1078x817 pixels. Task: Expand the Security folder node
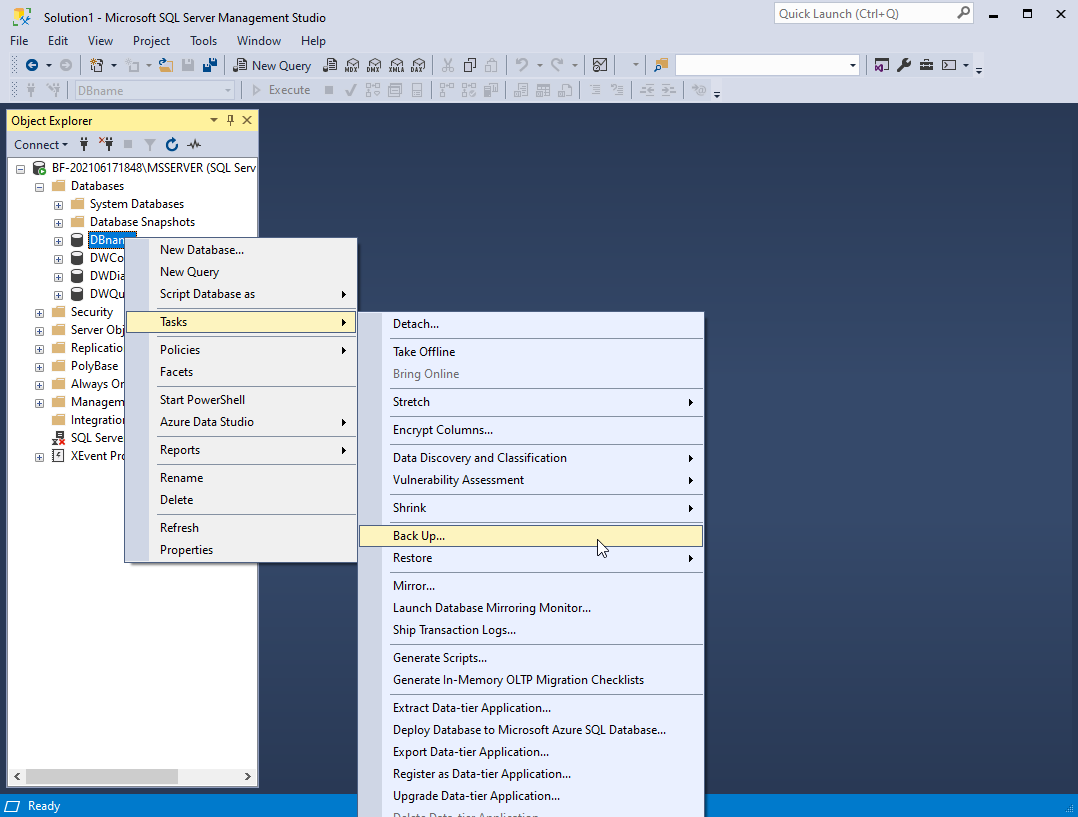point(40,313)
